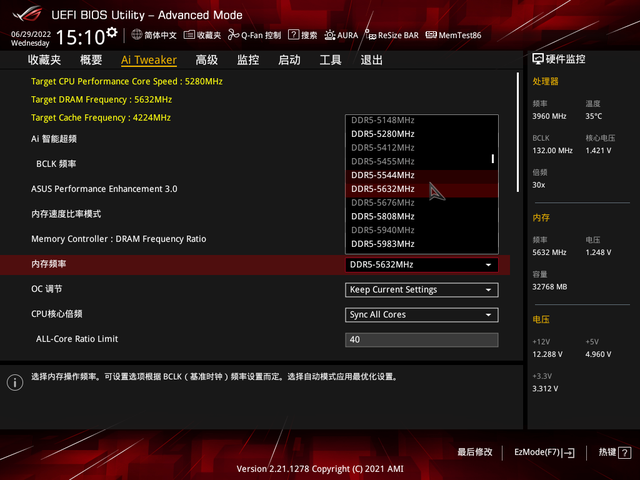The image size is (640, 480).
Task: Open the 收藏夹 favorites toolbar icon
Action: pos(189,35)
